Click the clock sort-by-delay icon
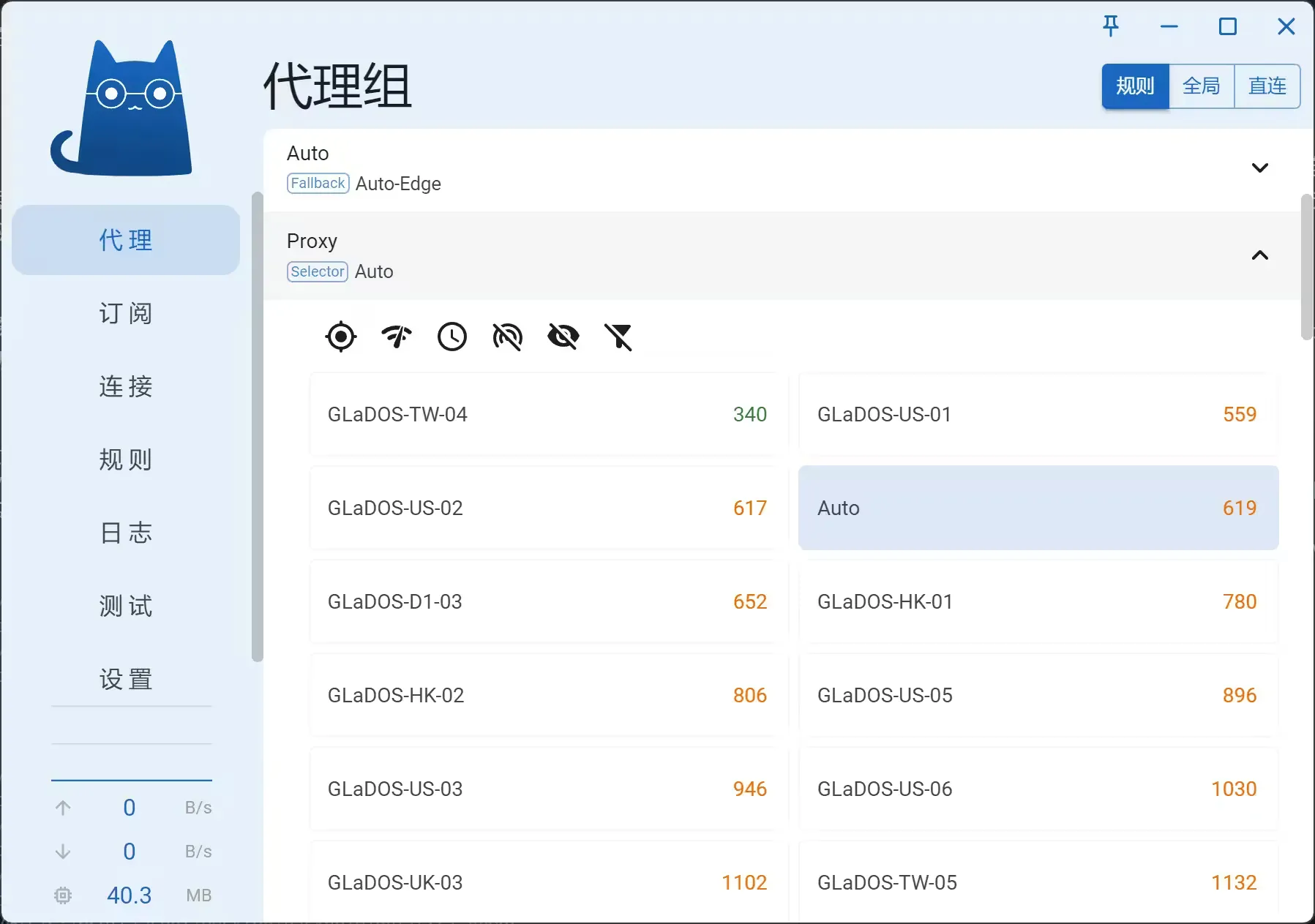The image size is (1315, 924). (x=452, y=337)
